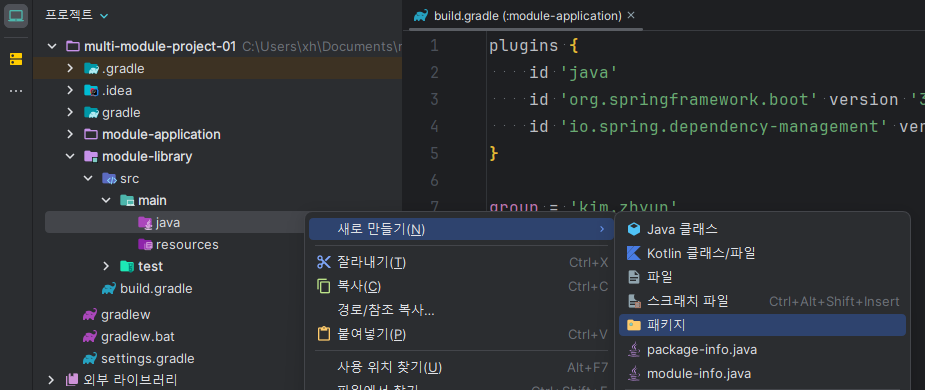Viewport: 925px width, 390px height.
Task: Click the 패키지 folder icon
Action: [634, 325]
